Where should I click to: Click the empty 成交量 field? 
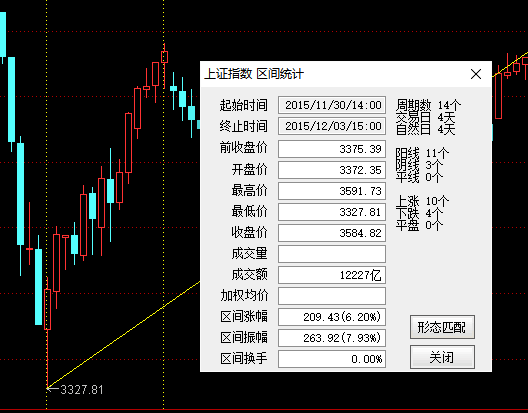(x=332, y=254)
